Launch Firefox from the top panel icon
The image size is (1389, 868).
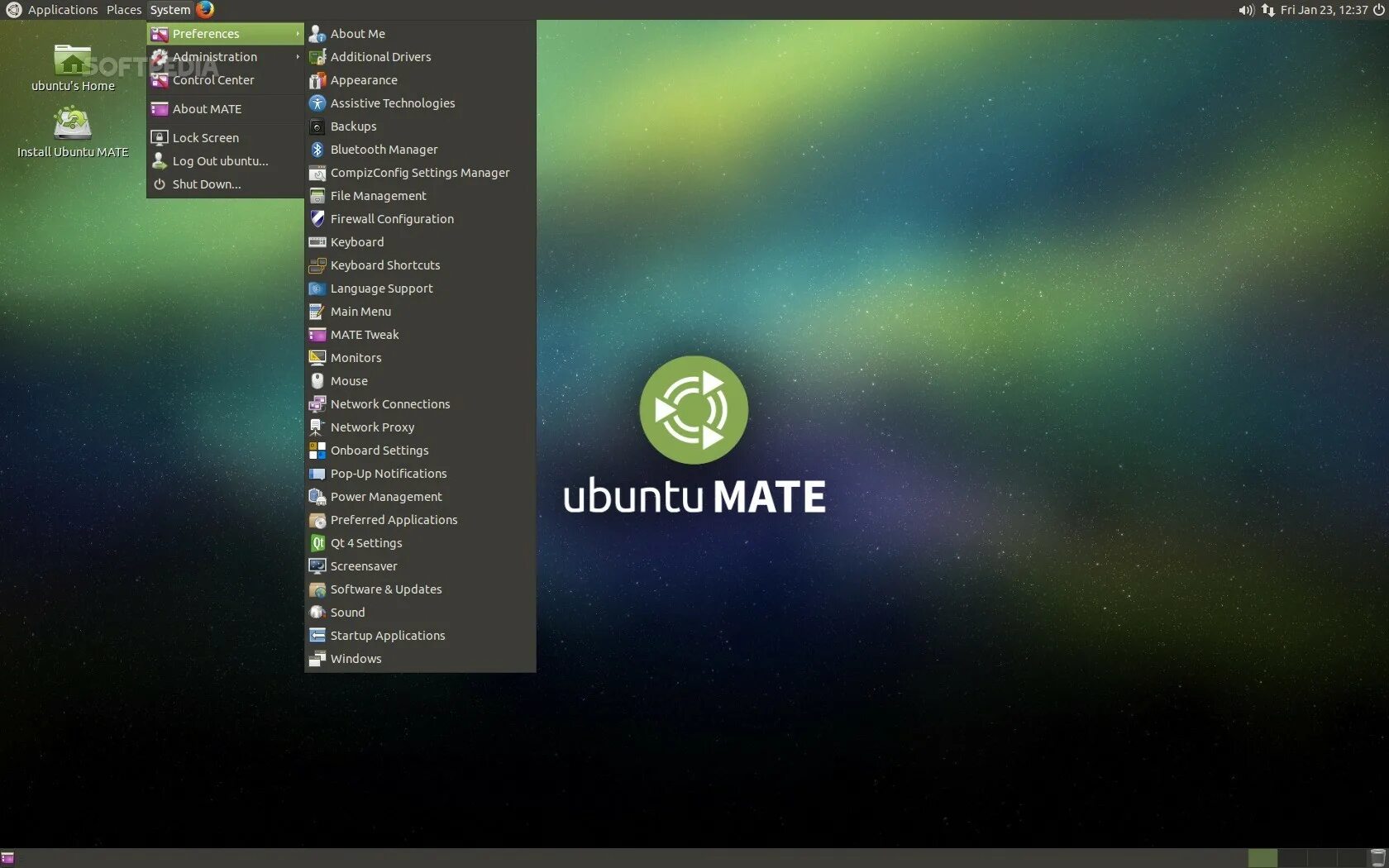tap(205, 10)
